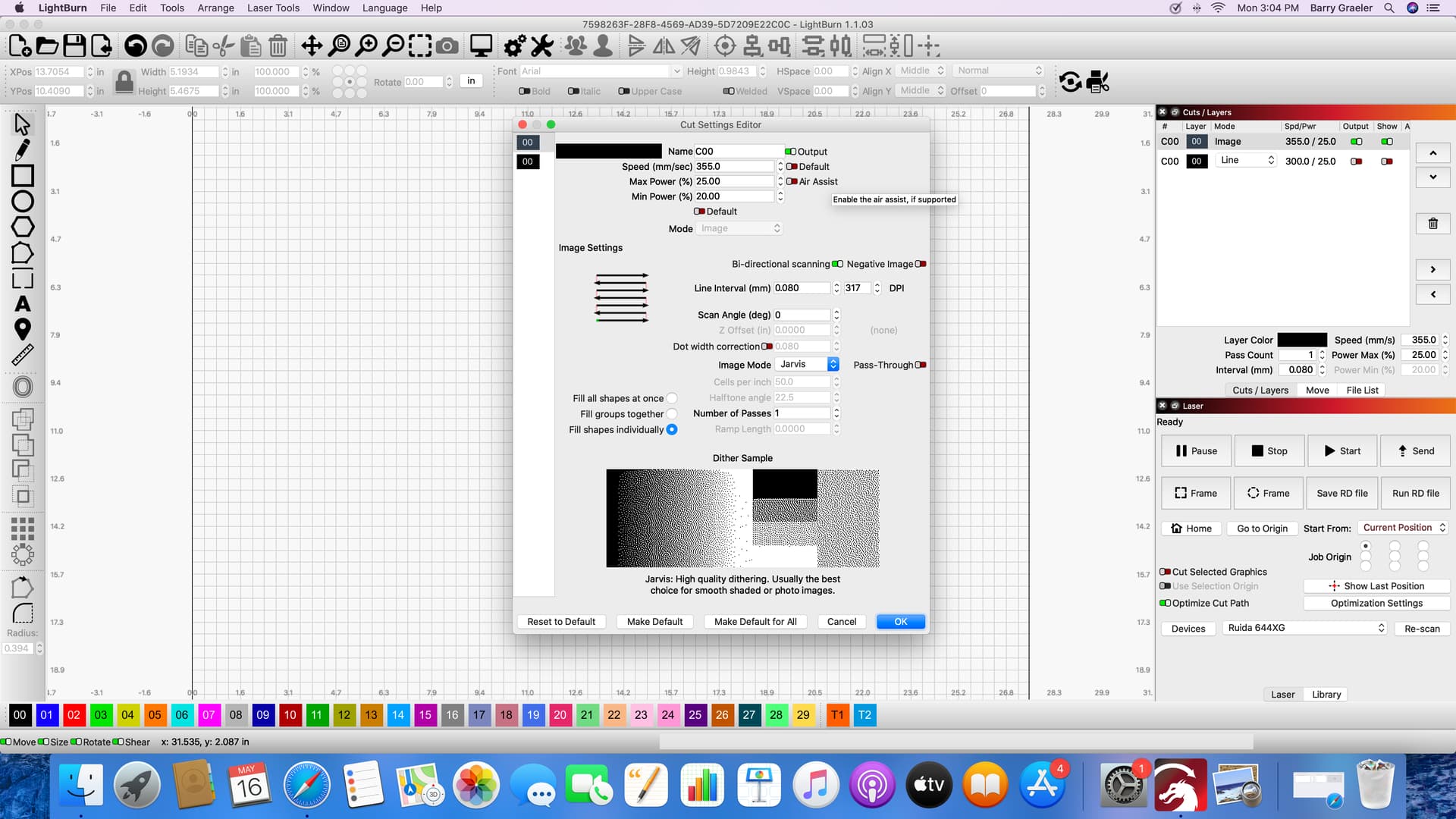Click the Redo arrow icon
This screenshot has height=819, width=1456.
pyautogui.click(x=162, y=46)
